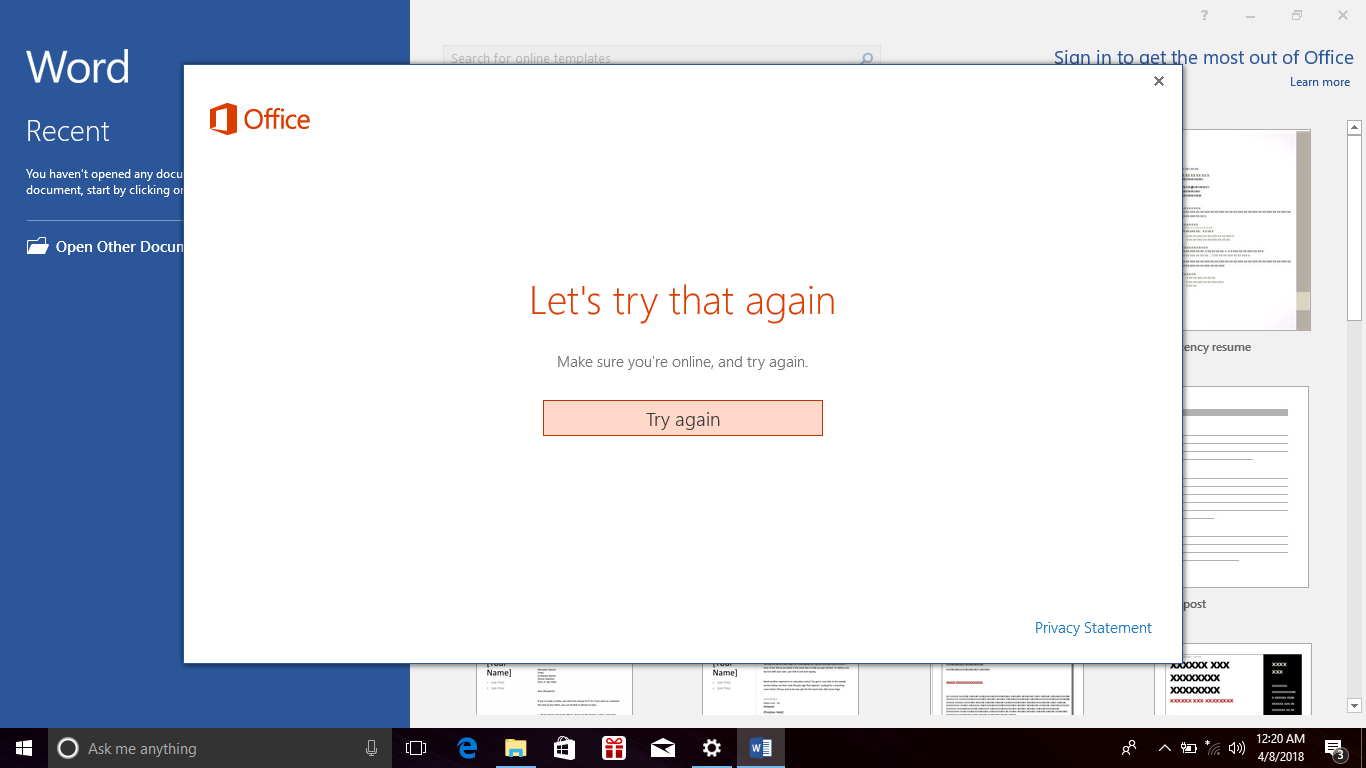The width and height of the screenshot is (1366, 768).
Task: Select the resume template thumbnail at top right
Action: tap(1246, 230)
